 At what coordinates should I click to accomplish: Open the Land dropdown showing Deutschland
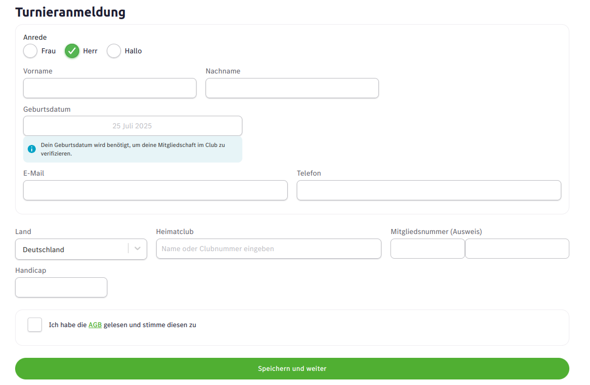click(81, 249)
